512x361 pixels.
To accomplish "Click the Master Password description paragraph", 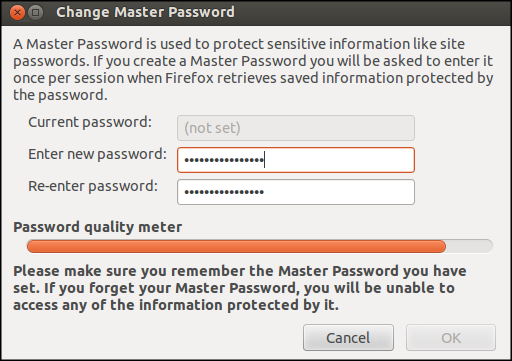I will point(253,69).
